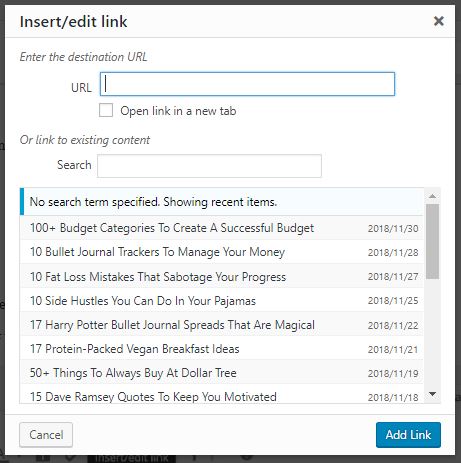Click the URL input field
This screenshot has width=461, height=463.
247,84
